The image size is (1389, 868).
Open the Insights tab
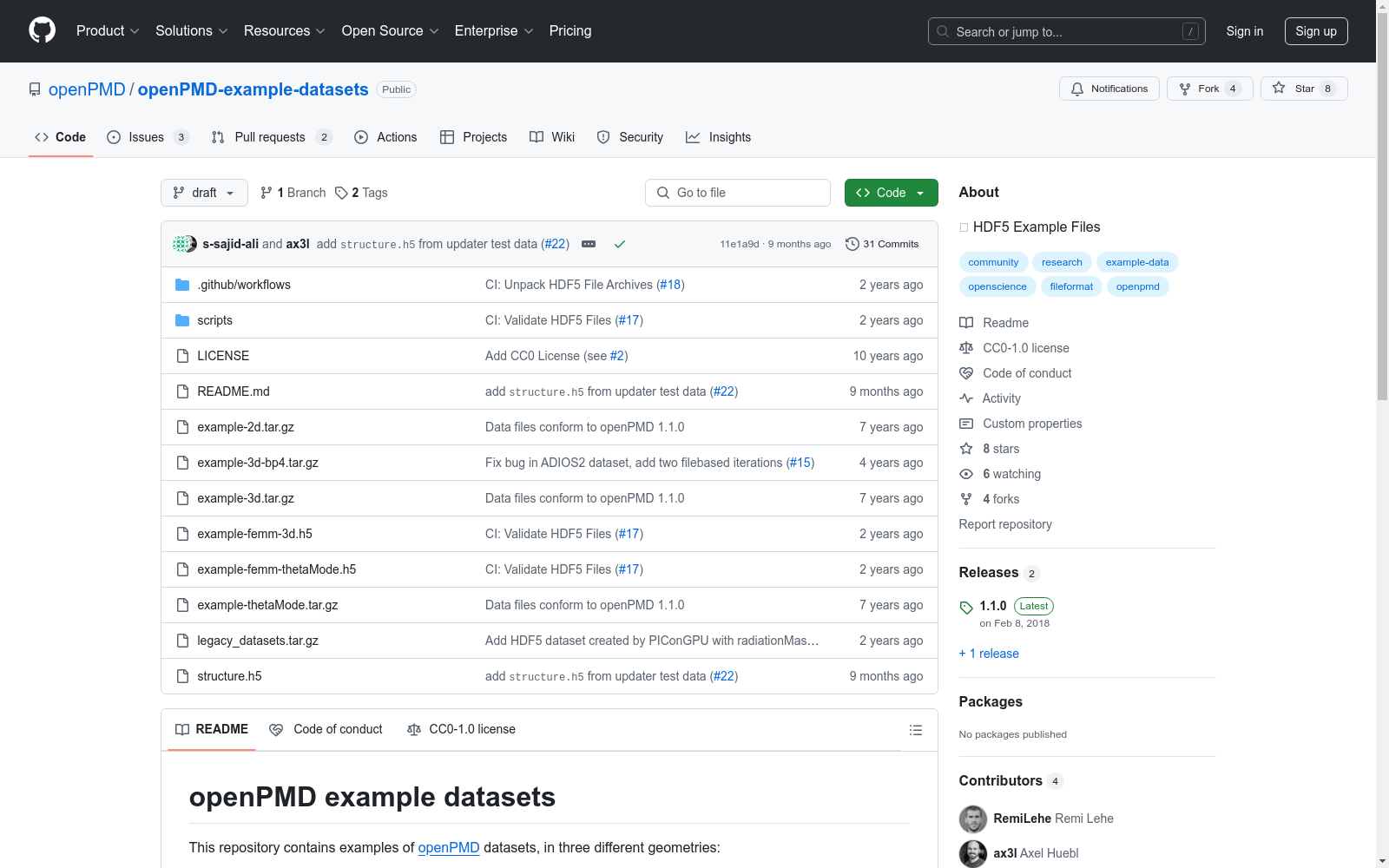718,137
